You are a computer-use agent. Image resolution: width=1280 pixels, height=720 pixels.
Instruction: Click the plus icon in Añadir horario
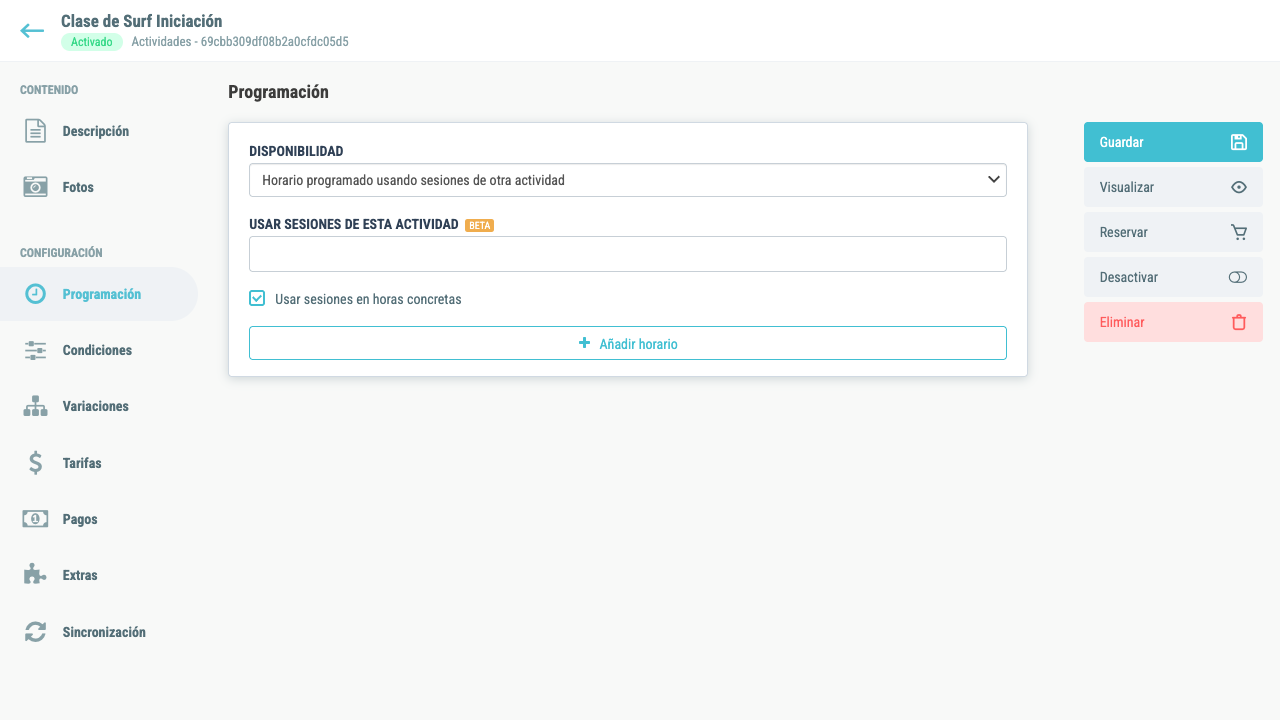[x=585, y=343]
